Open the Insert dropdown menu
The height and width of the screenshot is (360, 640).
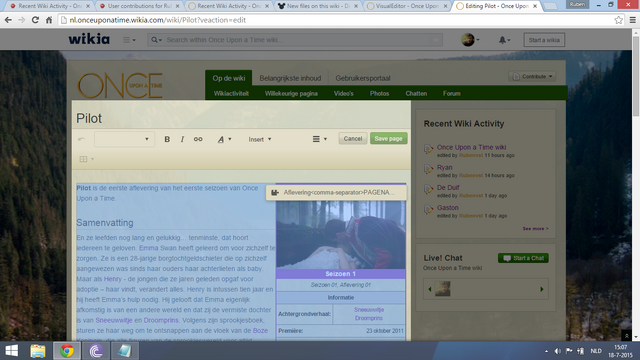pos(260,139)
